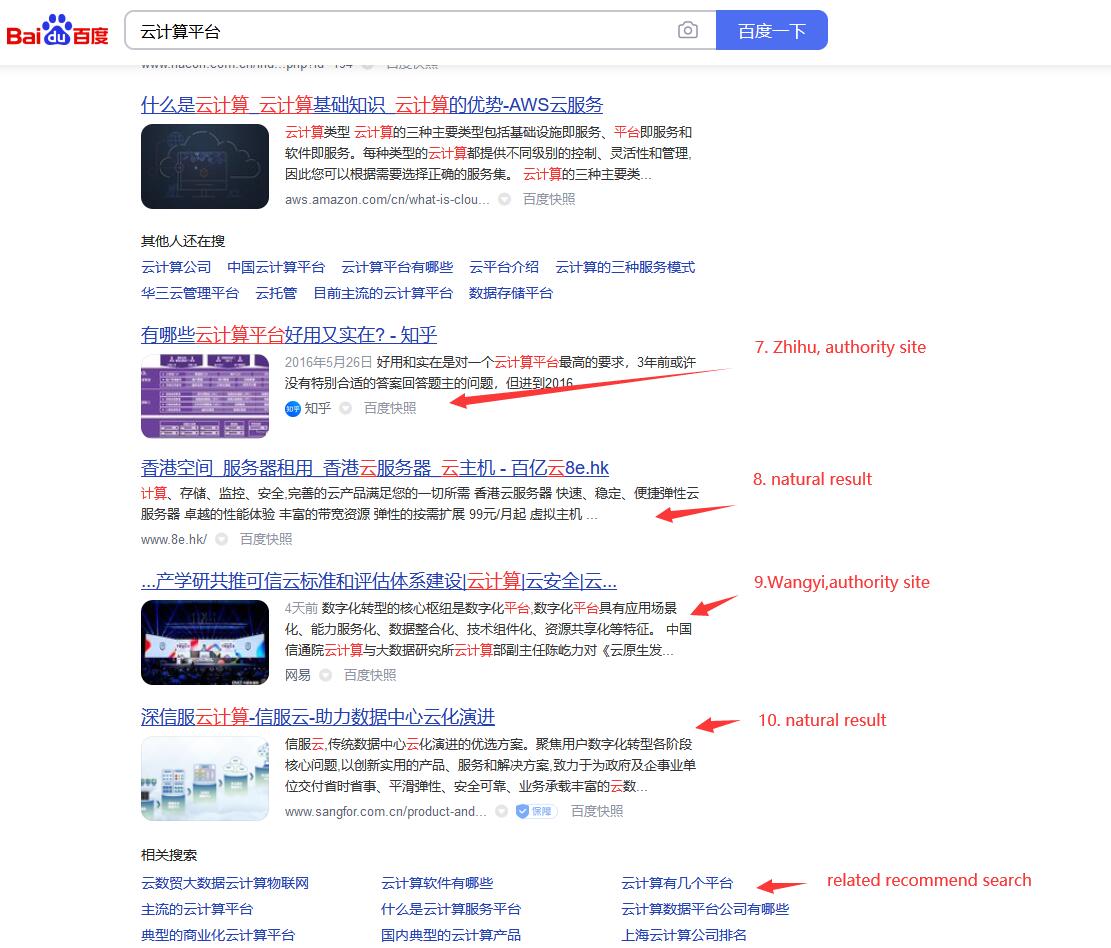Related search 云计算软件有哪些
This screenshot has height=948, width=1111.
[x=437, y=883]
